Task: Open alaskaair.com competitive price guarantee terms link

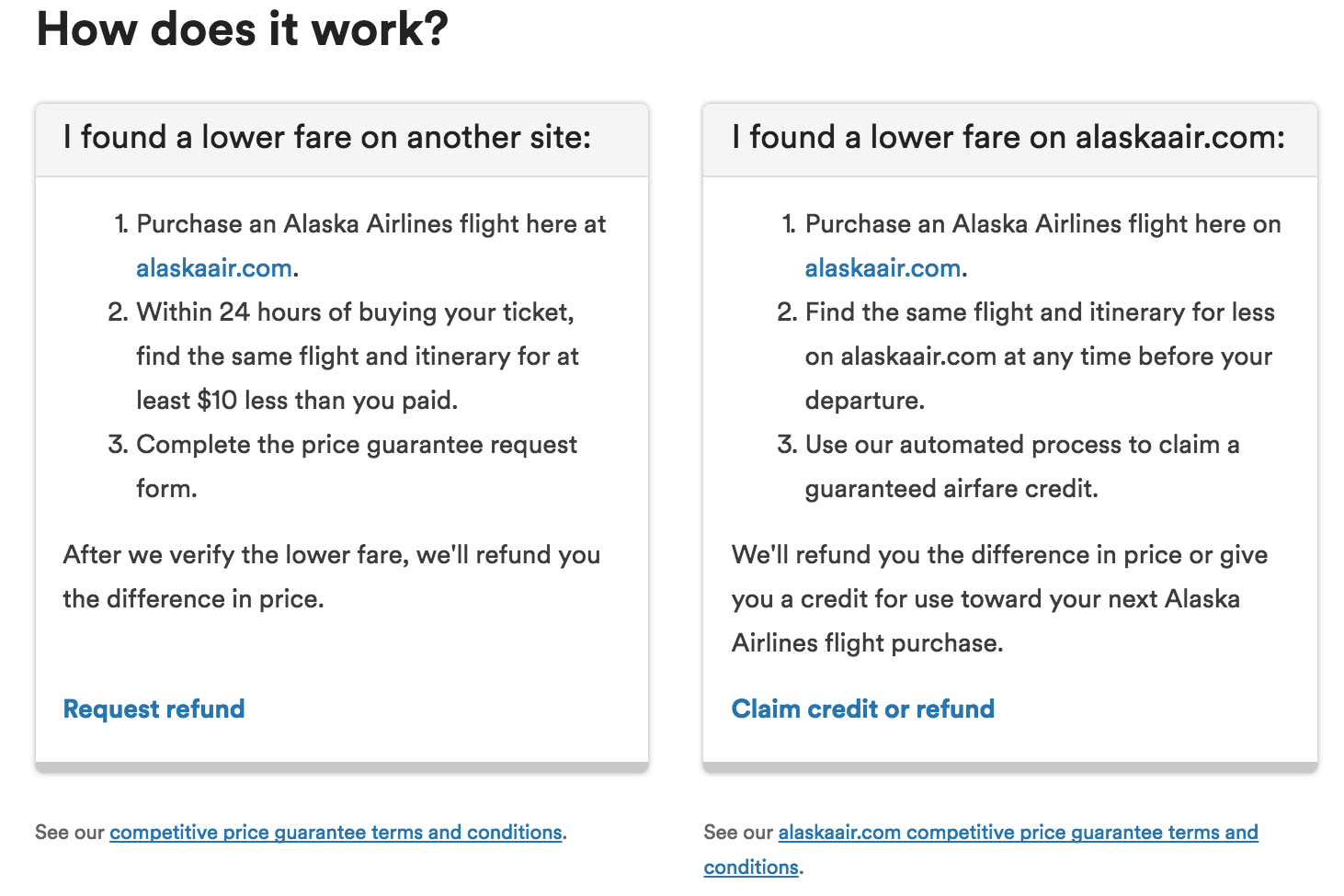Action: pos(981,849)
